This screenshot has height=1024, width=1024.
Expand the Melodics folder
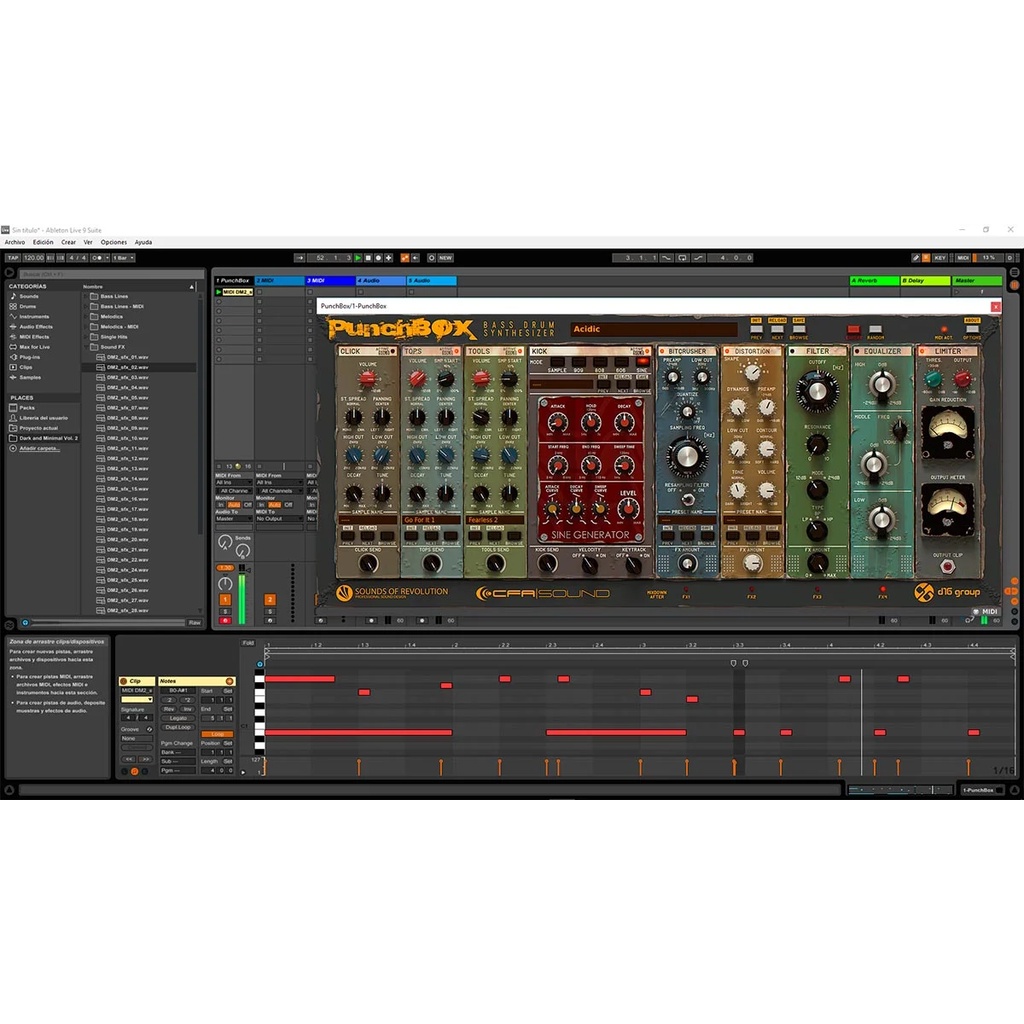86,316
